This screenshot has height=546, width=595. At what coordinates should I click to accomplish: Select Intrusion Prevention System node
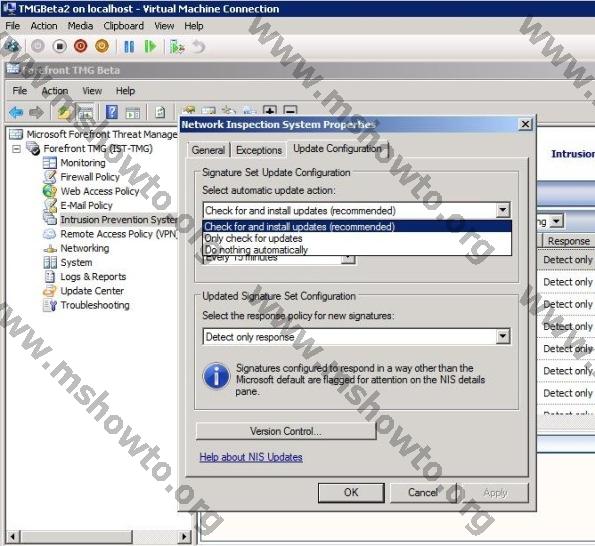[119, 220]
